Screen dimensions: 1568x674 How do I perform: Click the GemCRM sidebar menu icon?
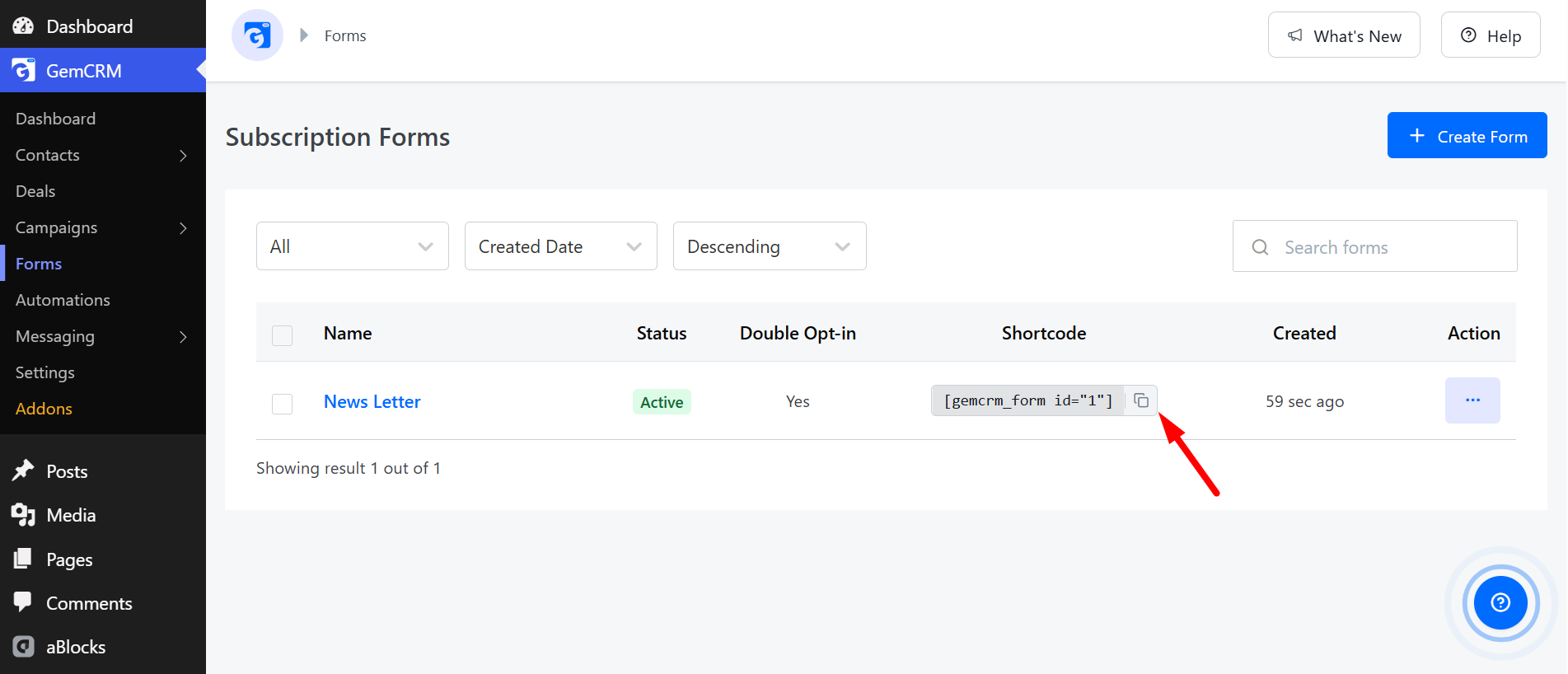(23, 70)
